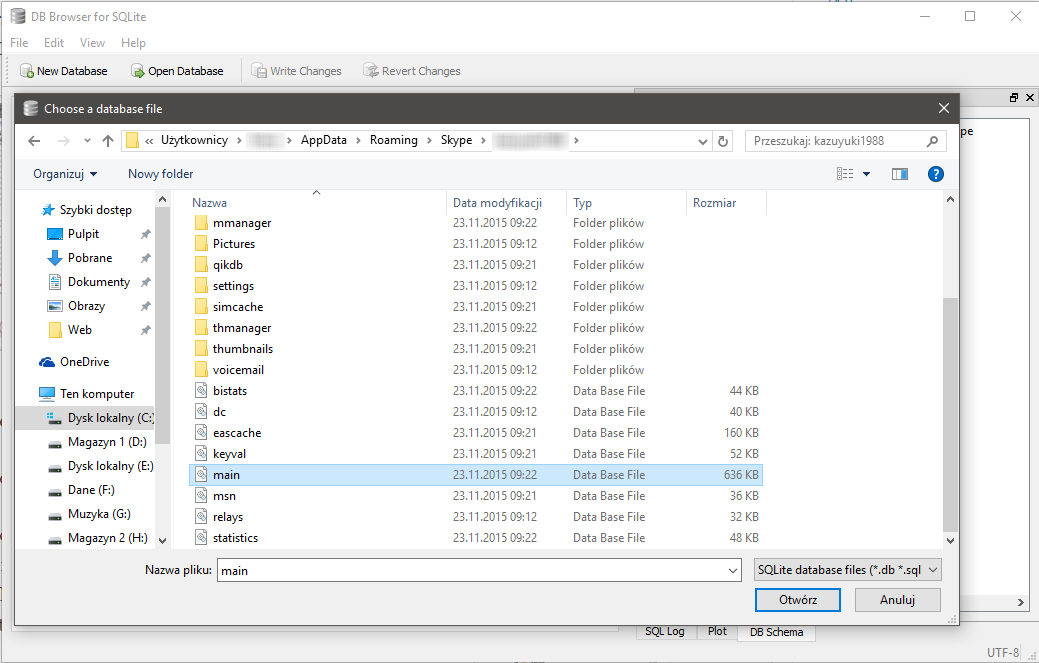The height and width of the screenshot is (663, 1039).
Task: Open the File menu
Action: pos(19,42)
